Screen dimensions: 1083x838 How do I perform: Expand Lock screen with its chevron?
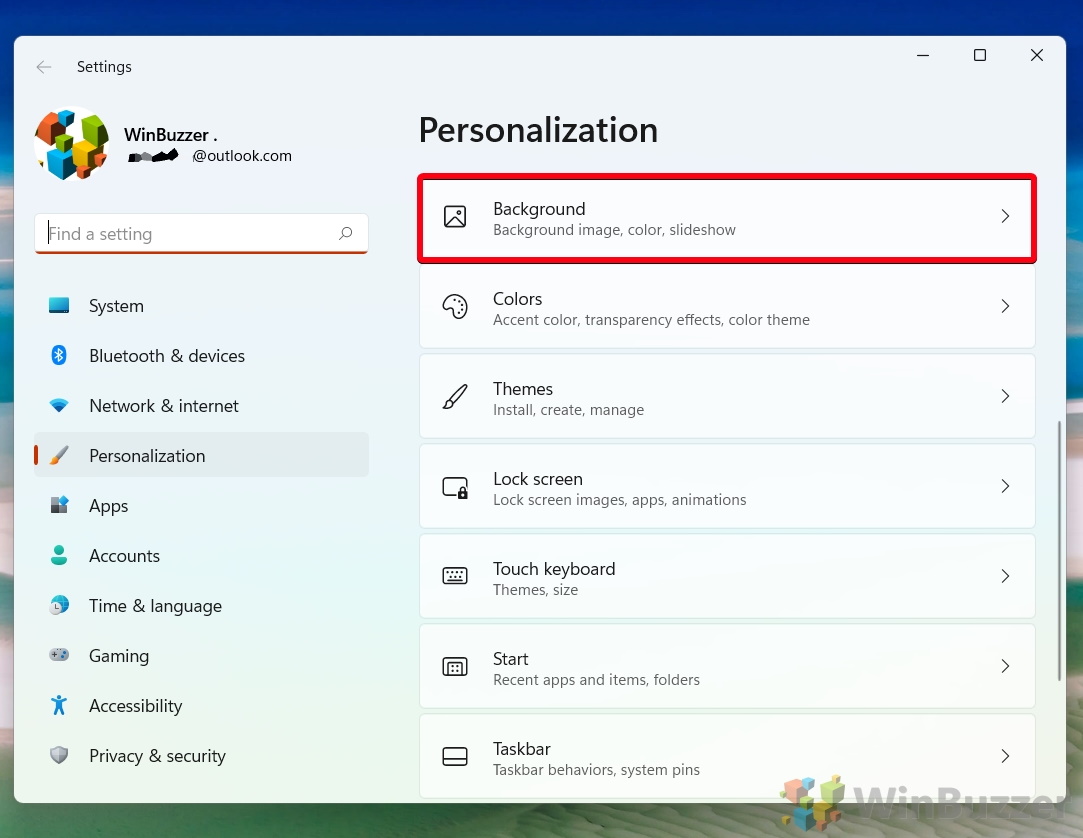pos(1005,487)
